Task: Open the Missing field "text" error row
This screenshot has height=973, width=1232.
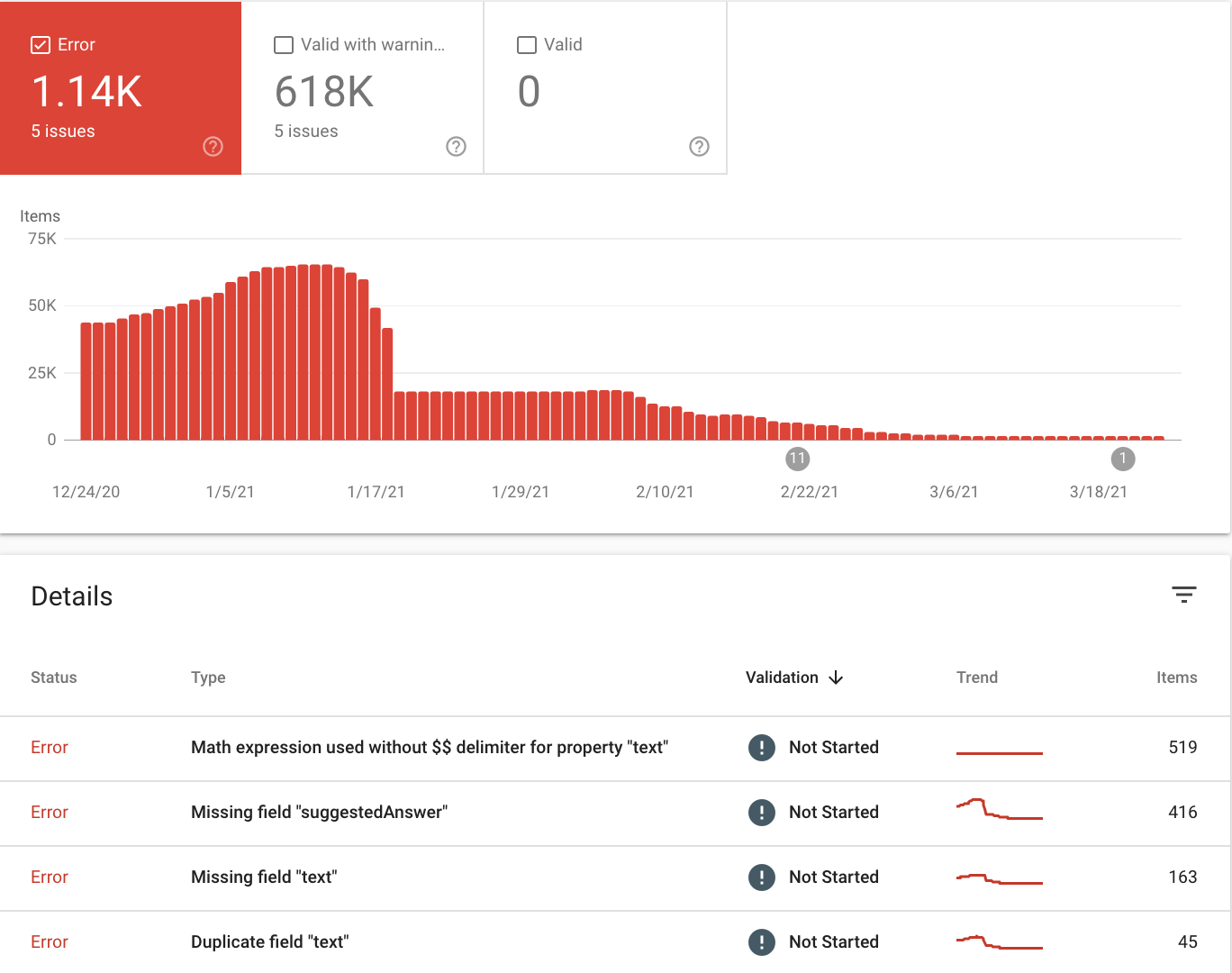Action: point(264,877)
